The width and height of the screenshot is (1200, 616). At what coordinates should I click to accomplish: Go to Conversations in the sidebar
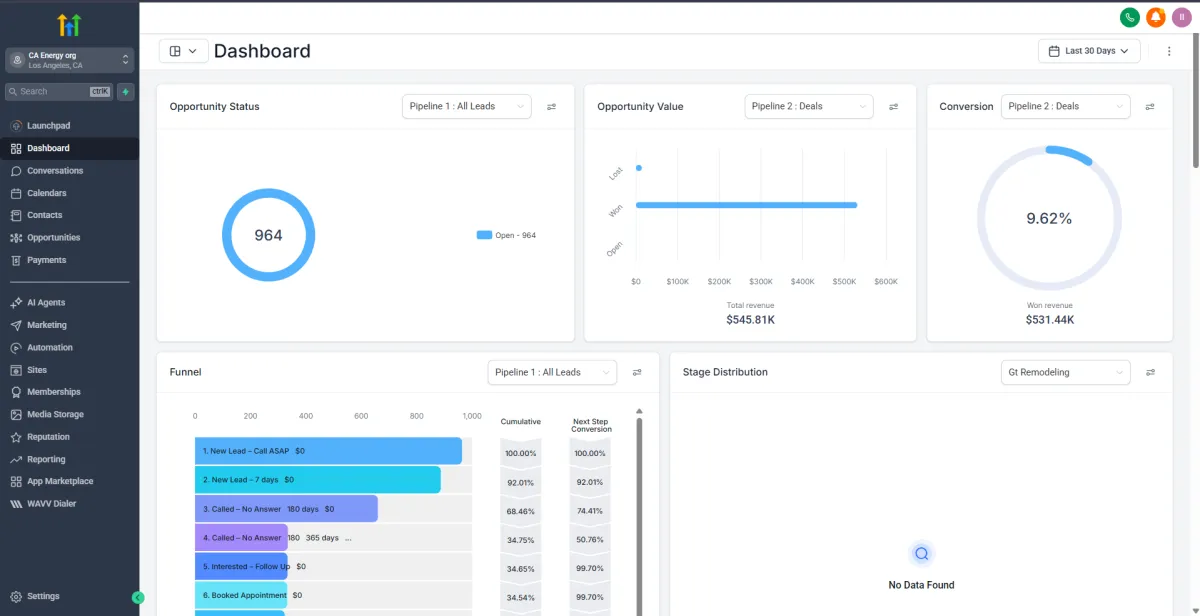coord(70,171)
